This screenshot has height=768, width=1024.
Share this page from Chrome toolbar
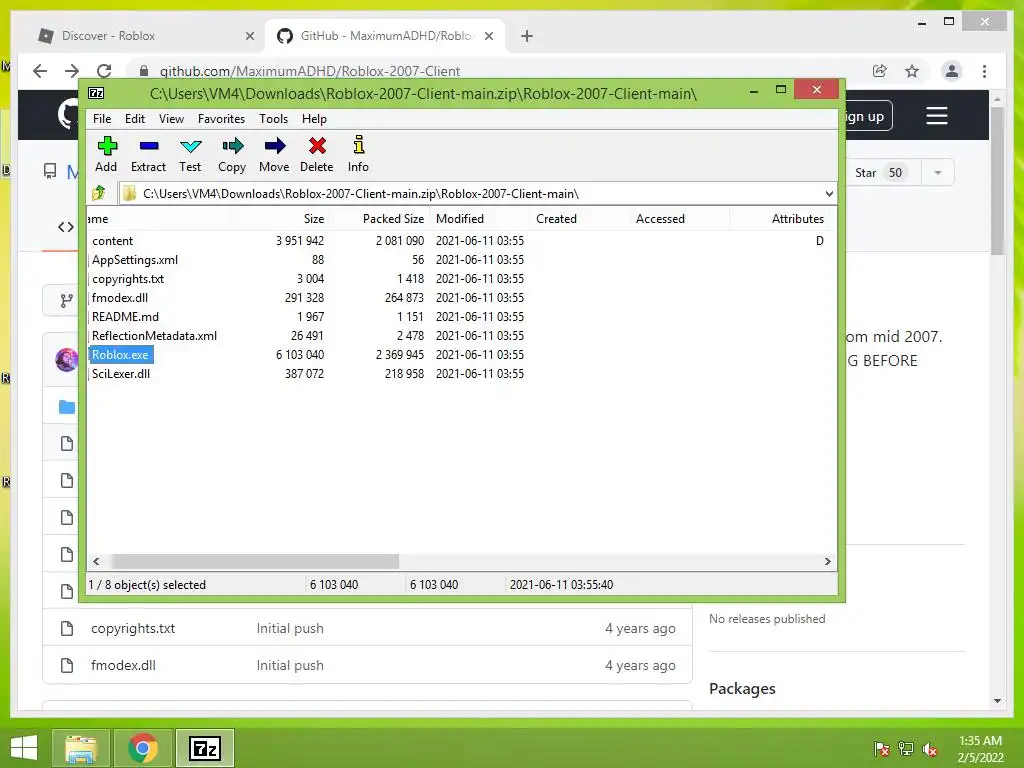(x=880, y=71)
